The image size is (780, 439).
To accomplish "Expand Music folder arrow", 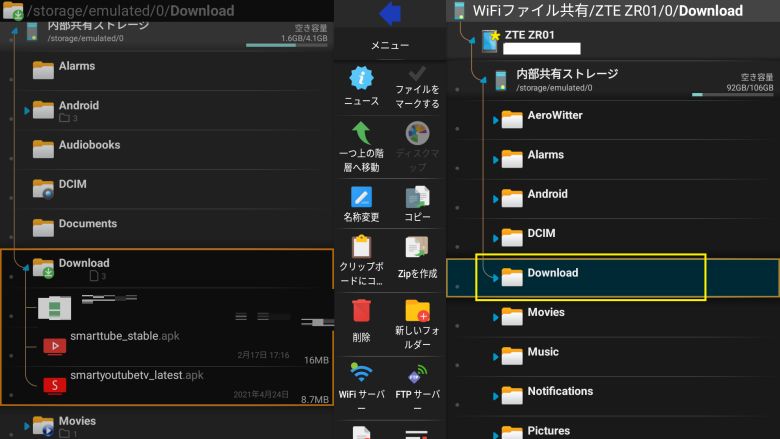I will pos(495,356).
